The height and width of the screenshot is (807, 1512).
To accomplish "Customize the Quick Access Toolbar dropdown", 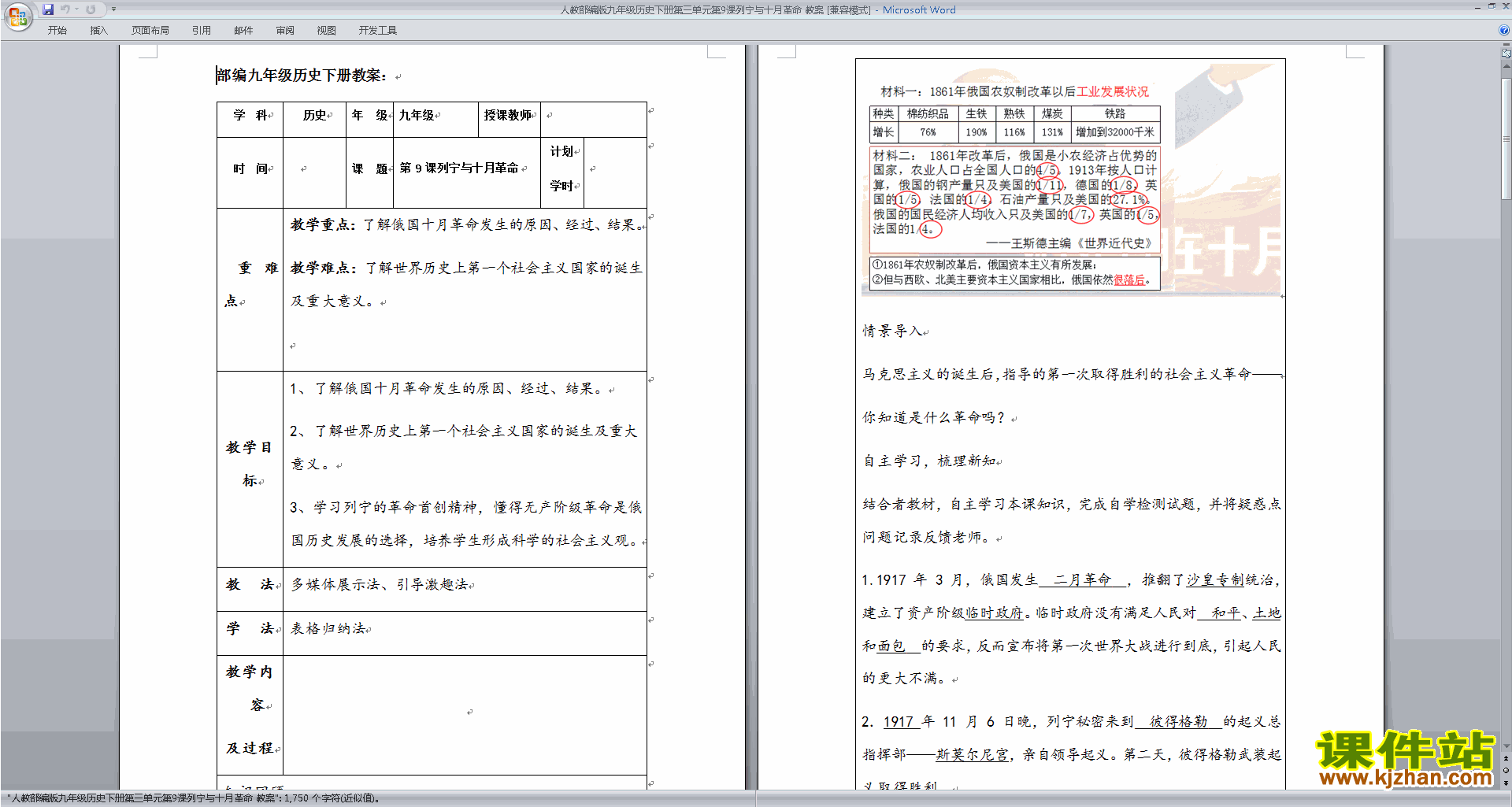I will pos(113,9).
